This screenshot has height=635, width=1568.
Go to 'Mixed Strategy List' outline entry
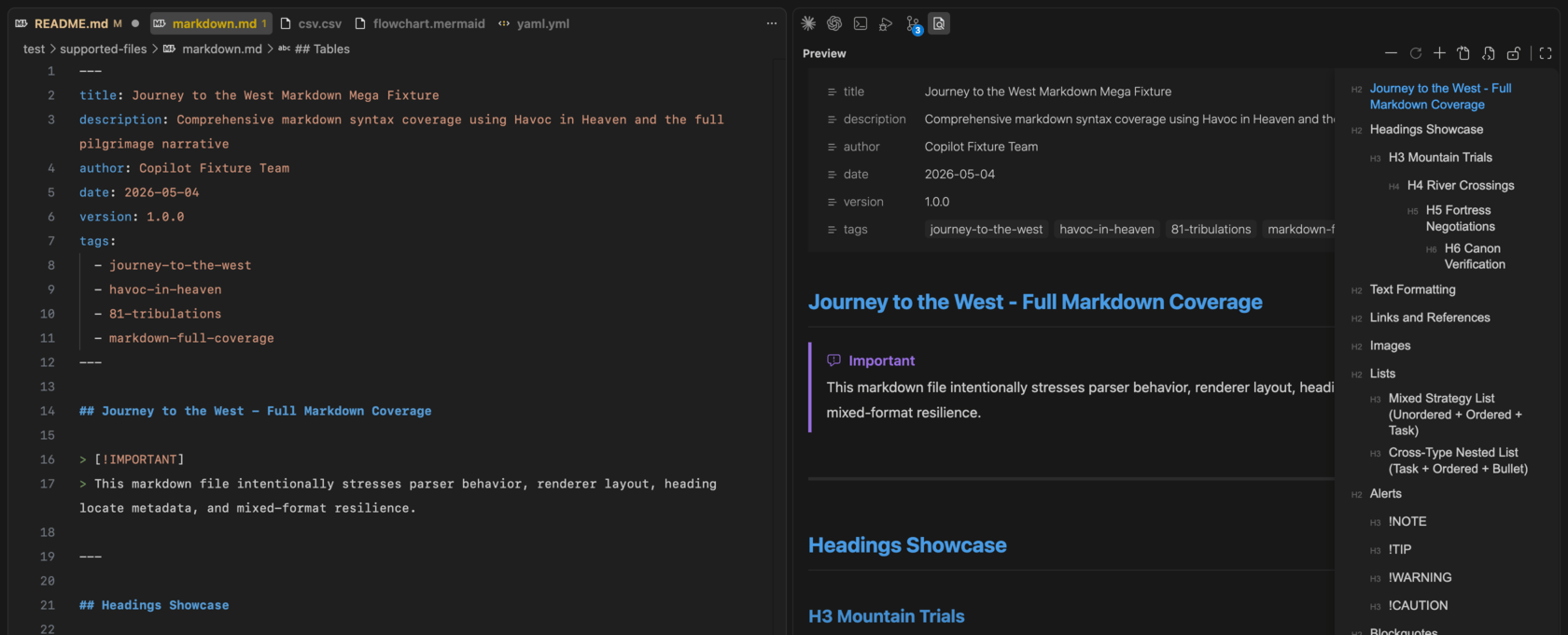1455,415
